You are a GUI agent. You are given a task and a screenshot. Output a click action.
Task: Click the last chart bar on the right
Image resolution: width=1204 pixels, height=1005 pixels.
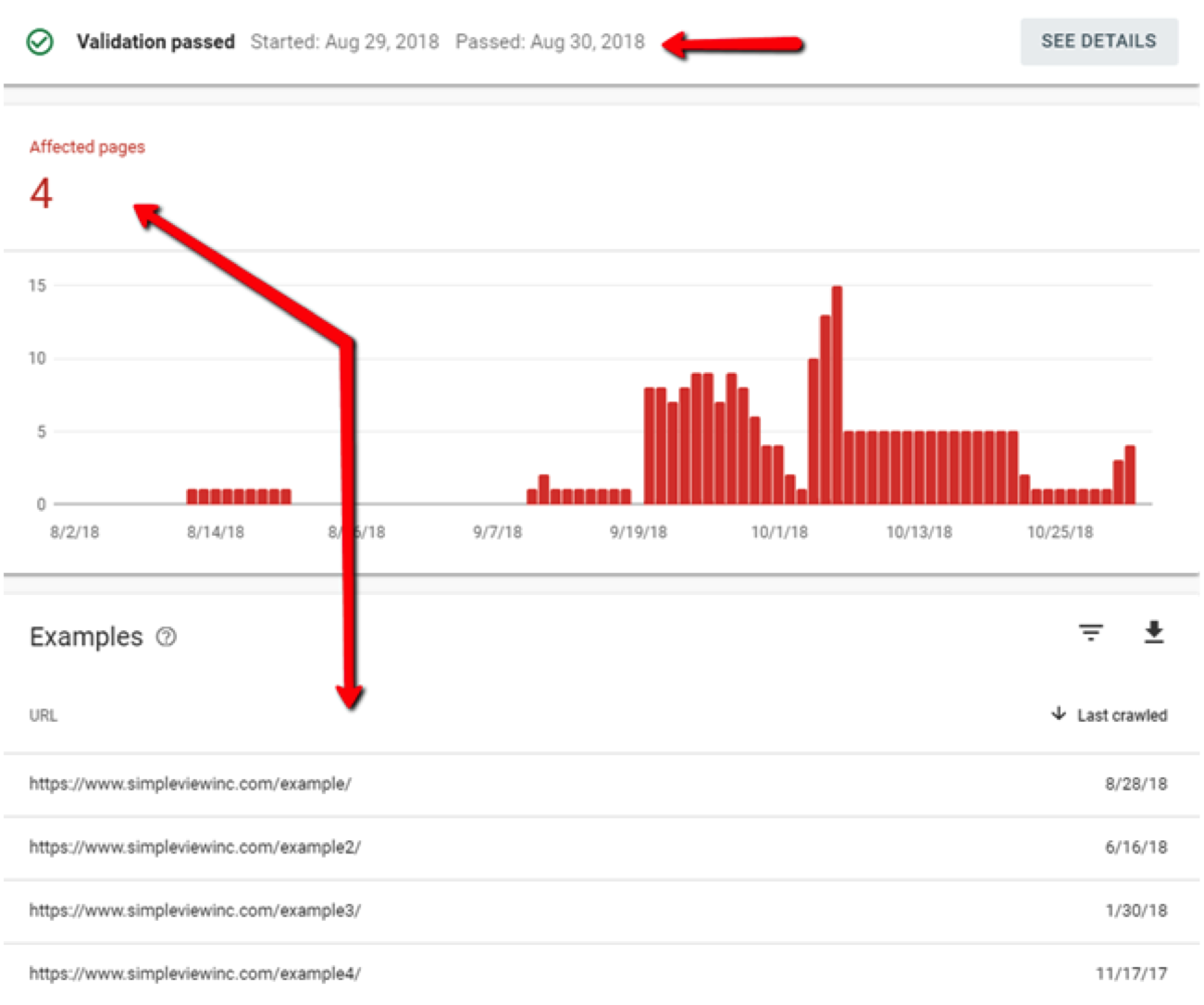tap(1130, 475)
